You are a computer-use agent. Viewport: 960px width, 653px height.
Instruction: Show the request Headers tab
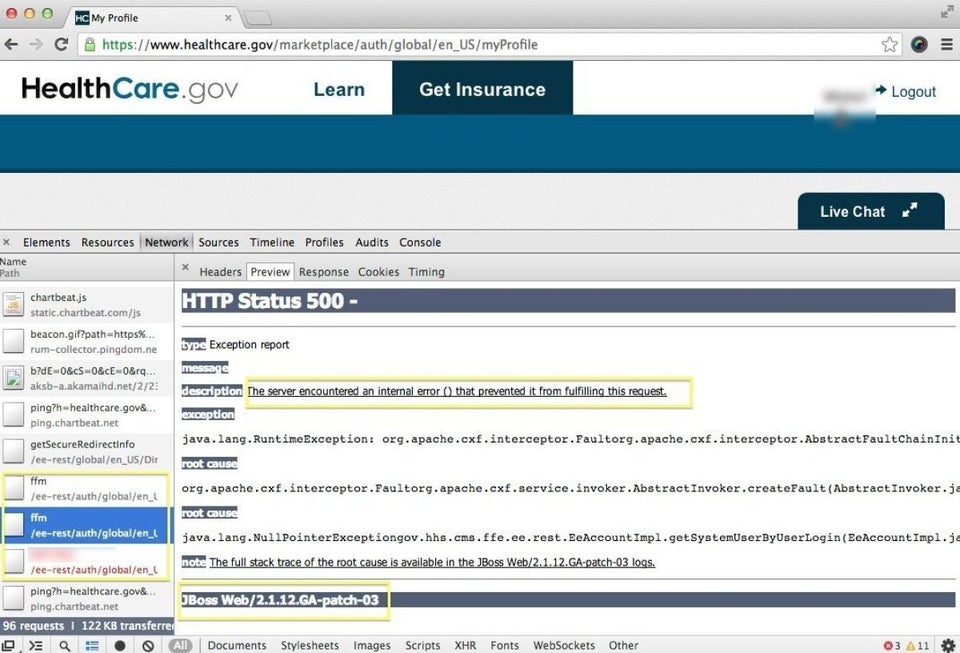click(220, 272)
